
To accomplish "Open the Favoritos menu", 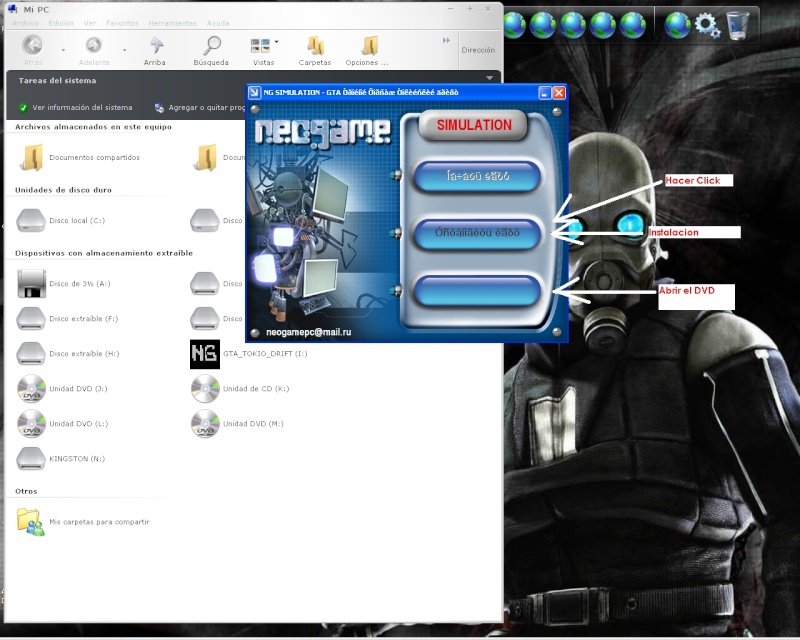I will (122, 23).
